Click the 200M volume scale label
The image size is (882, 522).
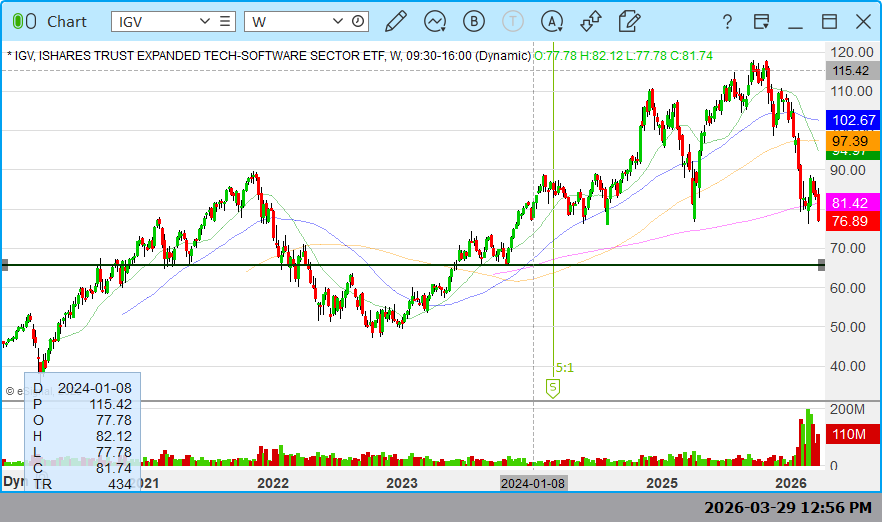pos(847,410)
